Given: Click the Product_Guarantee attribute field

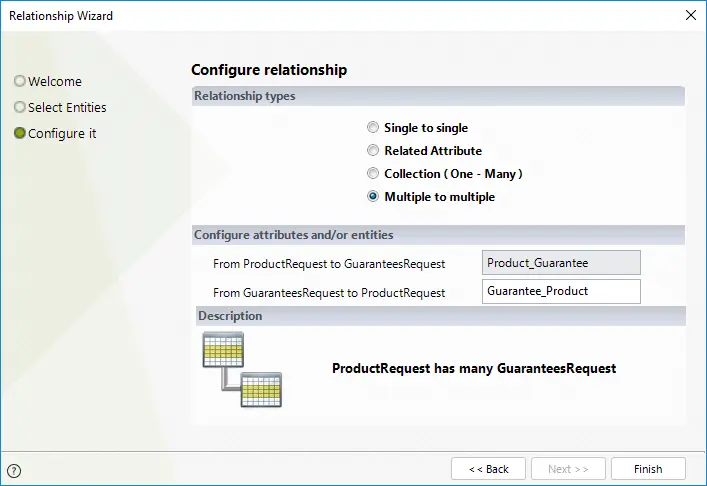Looking at the screenshot, I should pyautogui.click(x=561, y=263).
